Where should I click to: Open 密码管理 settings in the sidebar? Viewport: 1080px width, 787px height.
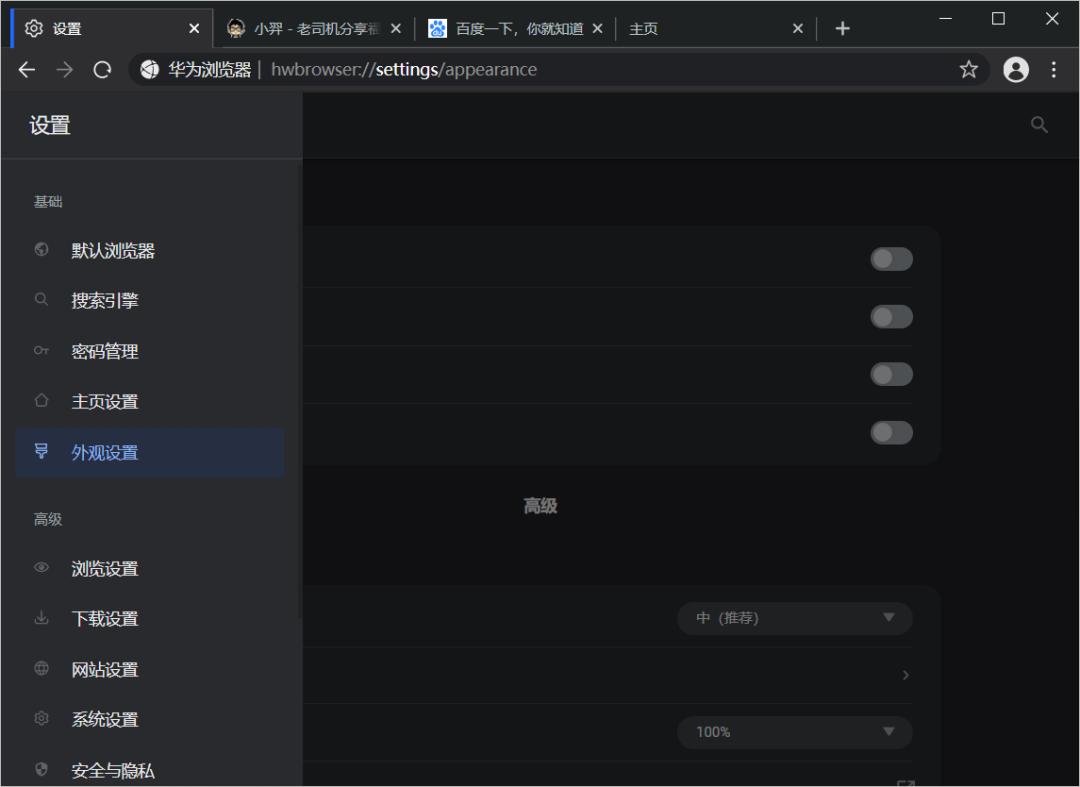[x=104, y=351]
